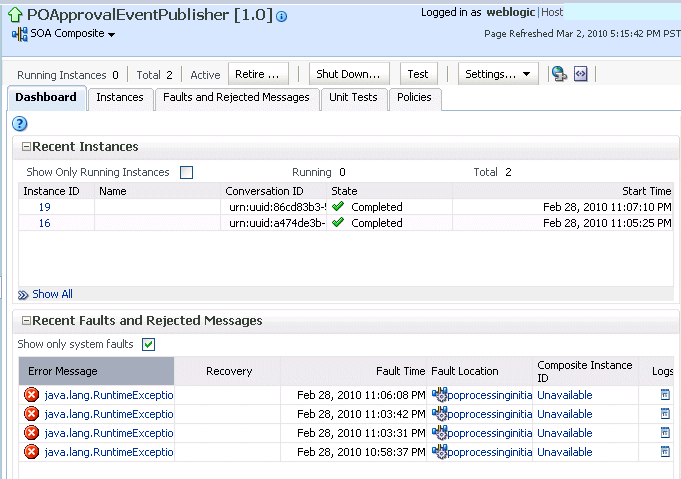The image size is (681, 479).
Task: Open the Settings... dropdown
Action: click(x=498, y=74)
